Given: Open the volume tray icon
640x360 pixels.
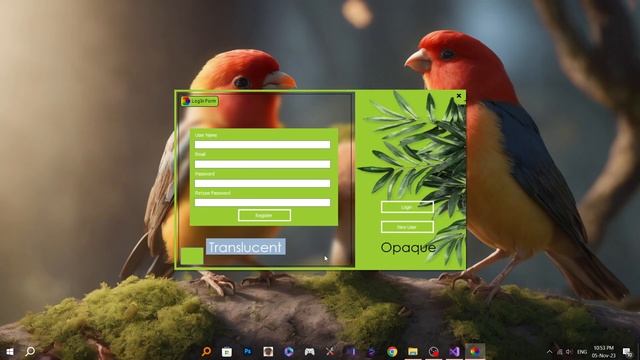Looking at the screenshot, I should 569,352.
